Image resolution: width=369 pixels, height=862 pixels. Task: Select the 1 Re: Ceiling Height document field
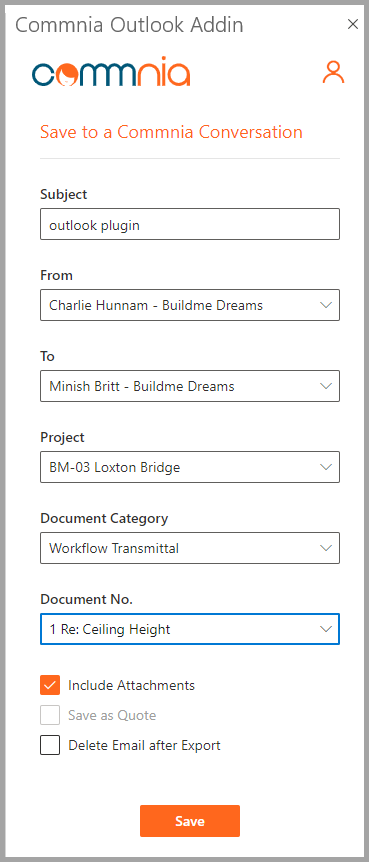point(190,629)
